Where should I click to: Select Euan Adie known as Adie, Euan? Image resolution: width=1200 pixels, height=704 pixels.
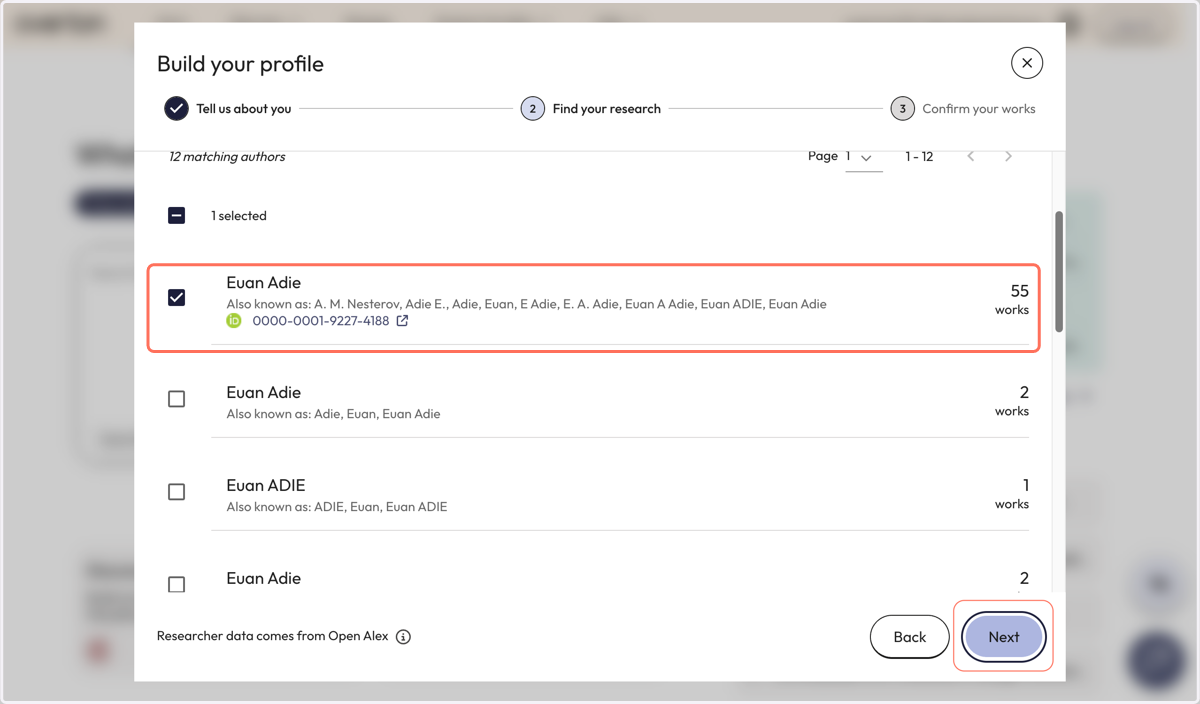177,399
